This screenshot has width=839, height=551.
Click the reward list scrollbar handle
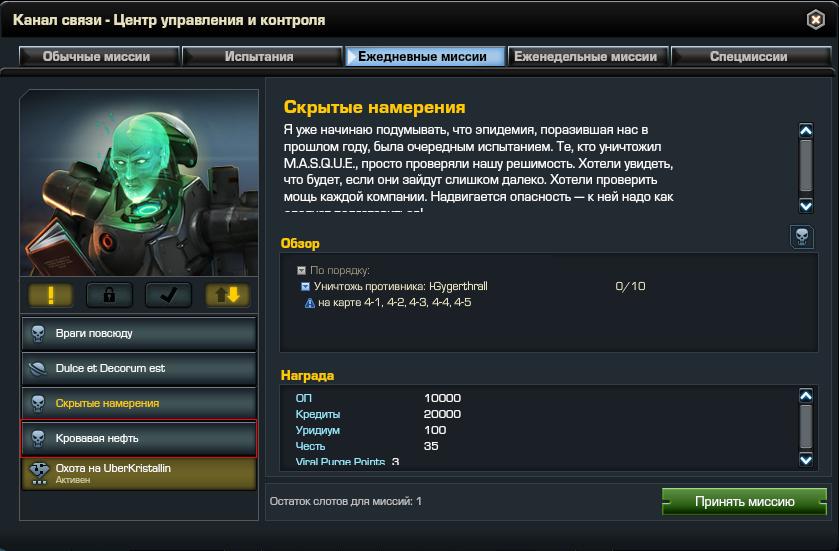click(x=806, y=426)
